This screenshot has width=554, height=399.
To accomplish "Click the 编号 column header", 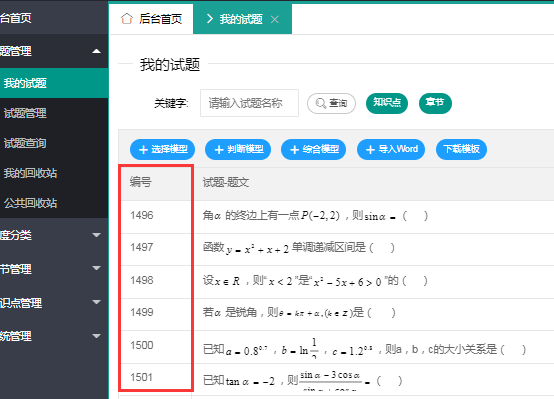I will click(141, 182).
